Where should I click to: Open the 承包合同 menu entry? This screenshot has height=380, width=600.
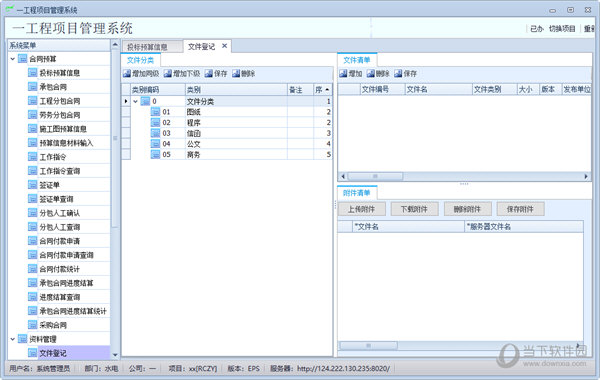coord(53,87)
